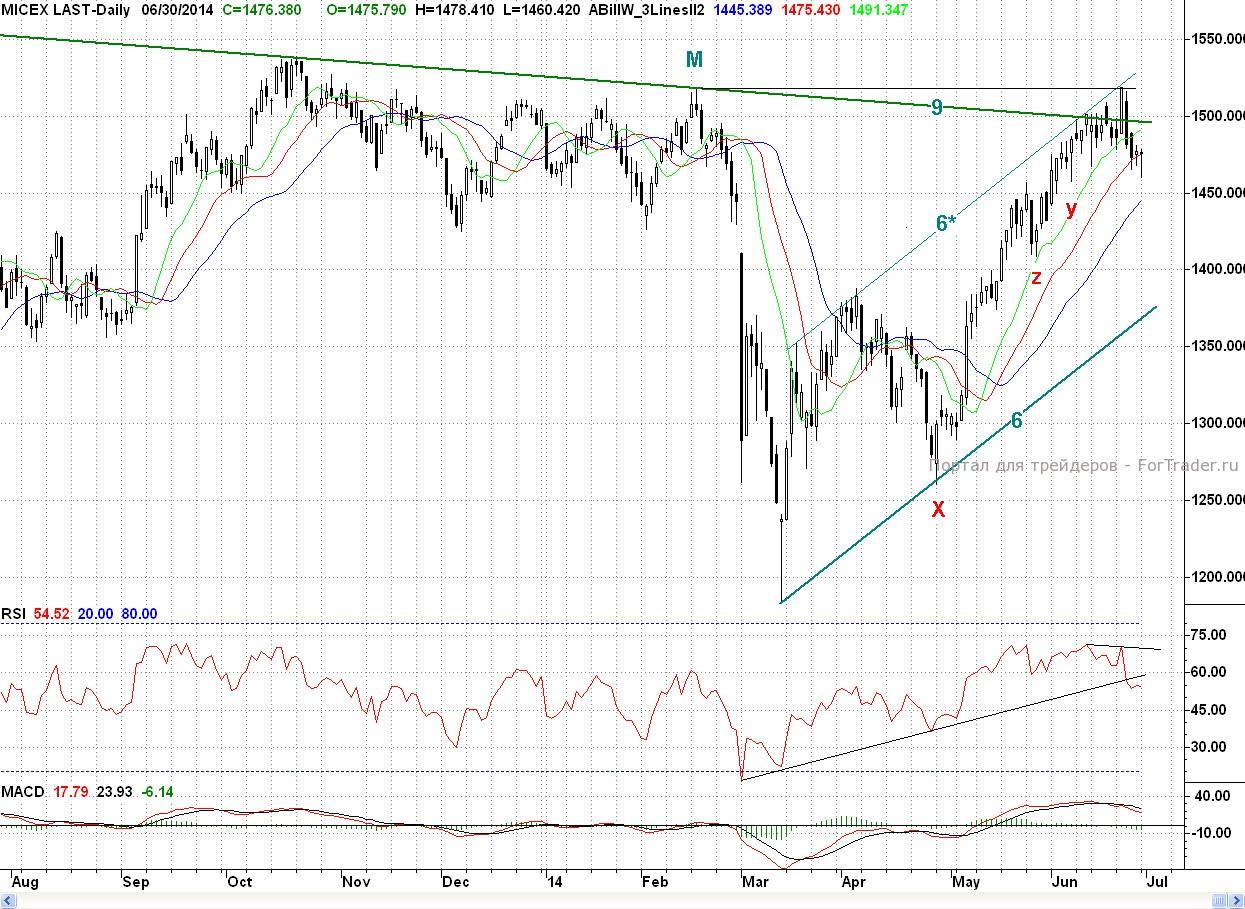Click the Oct label on time axis

pos(240,883)
